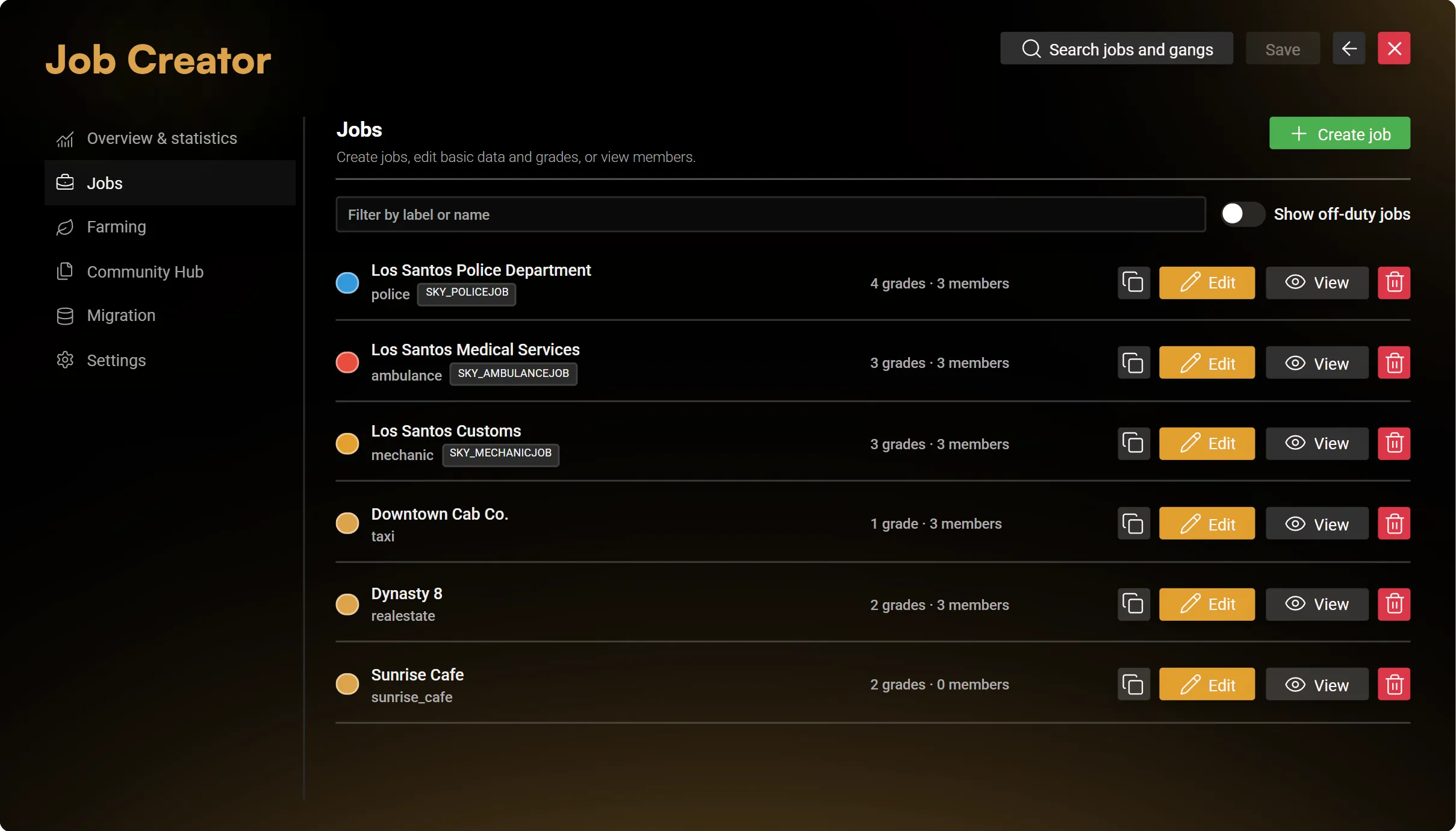Image resolution: width=1456 pixels, height=831 pixels.
Task: Click the Job Creator heading
Action: [158, 60]
